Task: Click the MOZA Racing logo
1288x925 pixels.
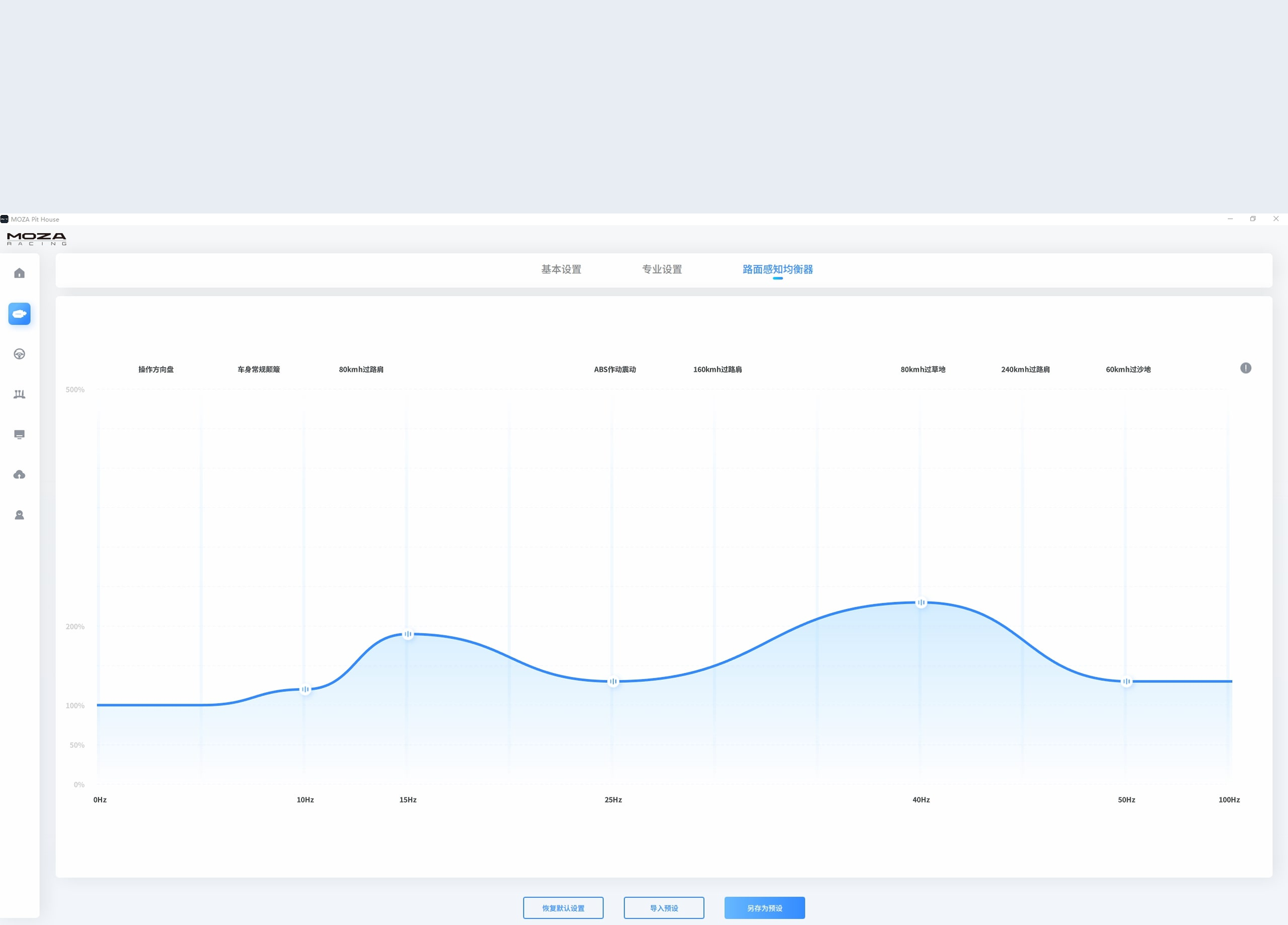Action: pos(36,239)
